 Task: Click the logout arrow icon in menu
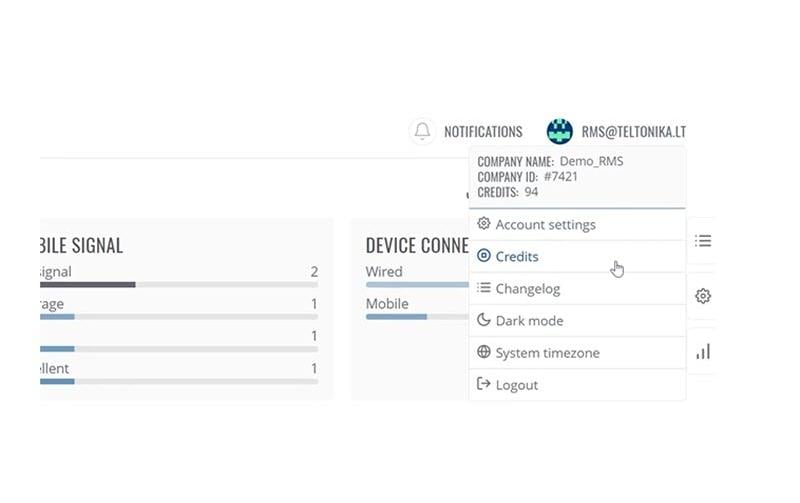(484, 385)
